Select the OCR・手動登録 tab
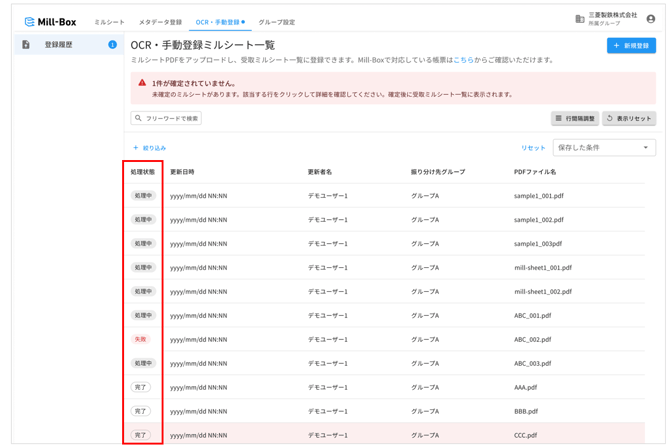The height and width of the screenshot is (447, 670). click(x=220, y=22)
